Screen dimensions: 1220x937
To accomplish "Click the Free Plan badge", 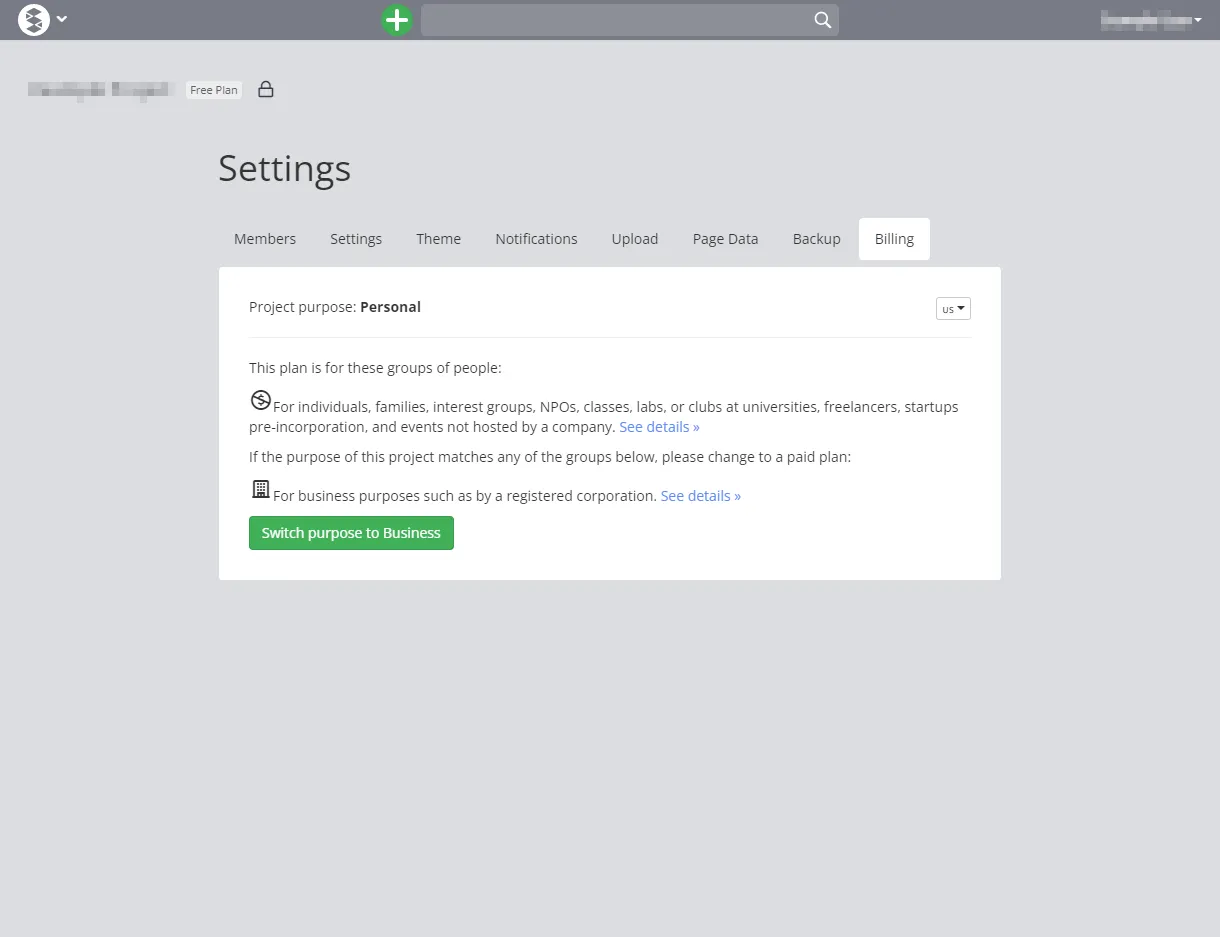I will coord(214,90).
